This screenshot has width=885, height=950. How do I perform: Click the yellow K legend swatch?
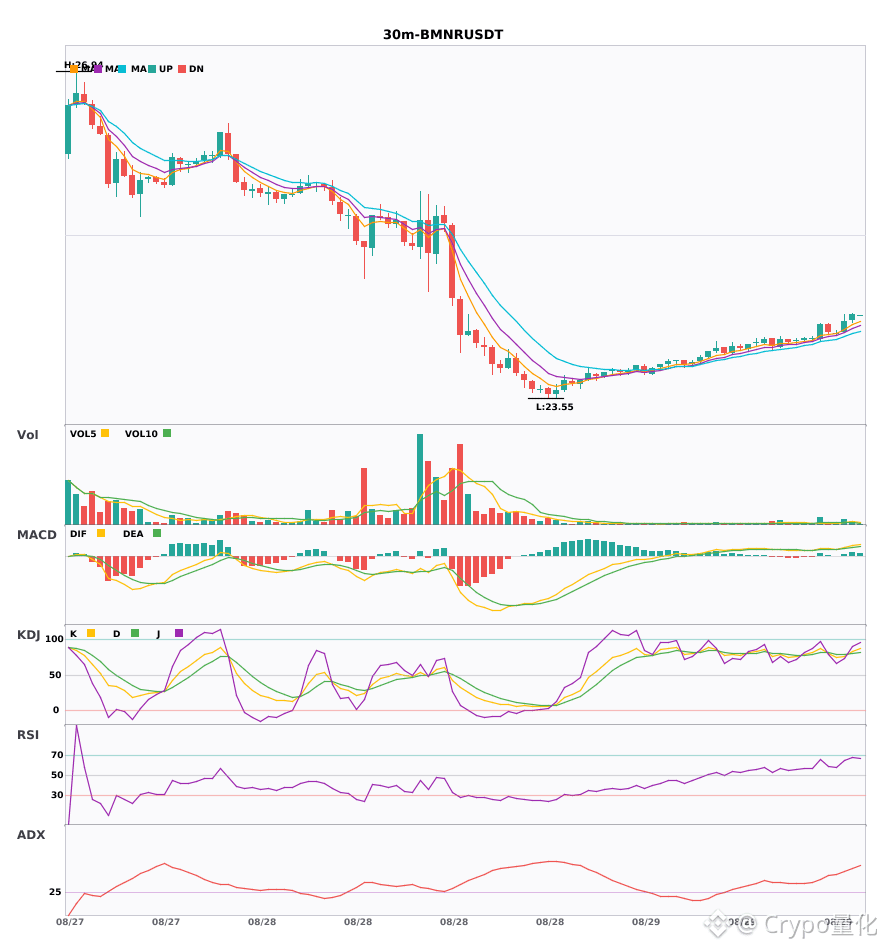(x=91, y=633)
